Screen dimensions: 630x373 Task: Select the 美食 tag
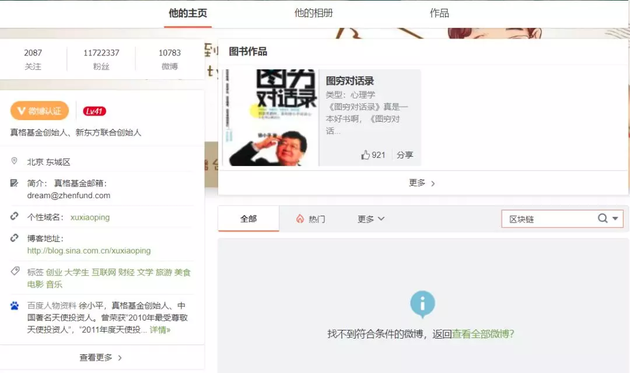pyautogui.click(x=182, y=273)
